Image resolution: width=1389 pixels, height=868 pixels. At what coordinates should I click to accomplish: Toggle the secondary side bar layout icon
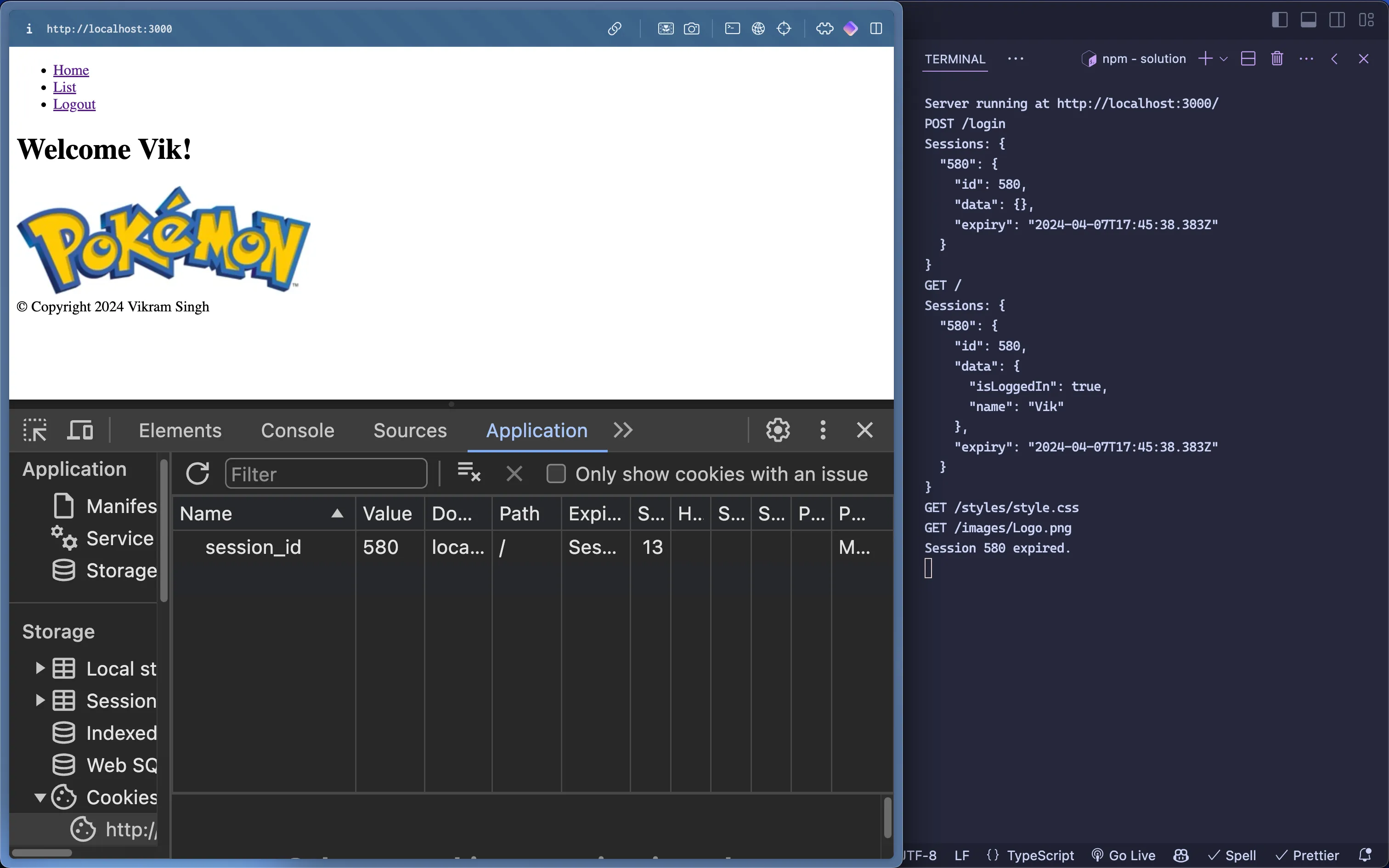(1338, 19)
